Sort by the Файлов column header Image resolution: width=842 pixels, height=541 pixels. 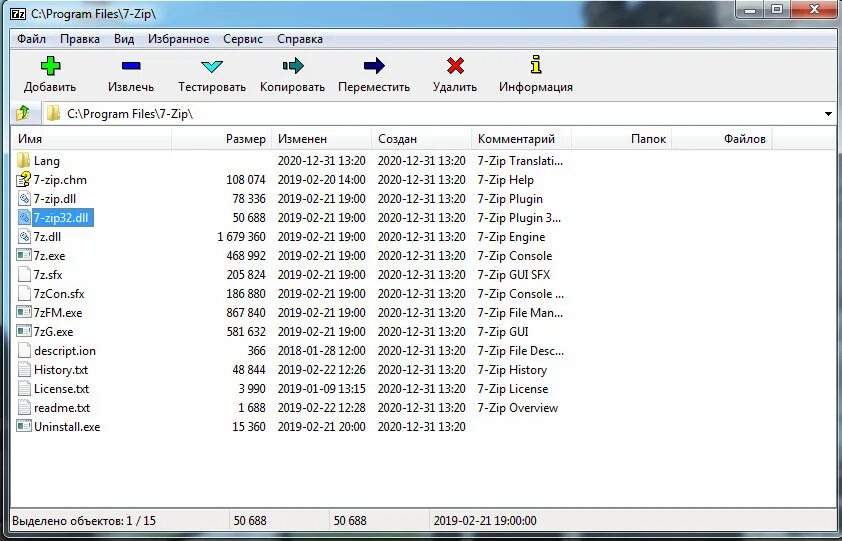point(721,139)
